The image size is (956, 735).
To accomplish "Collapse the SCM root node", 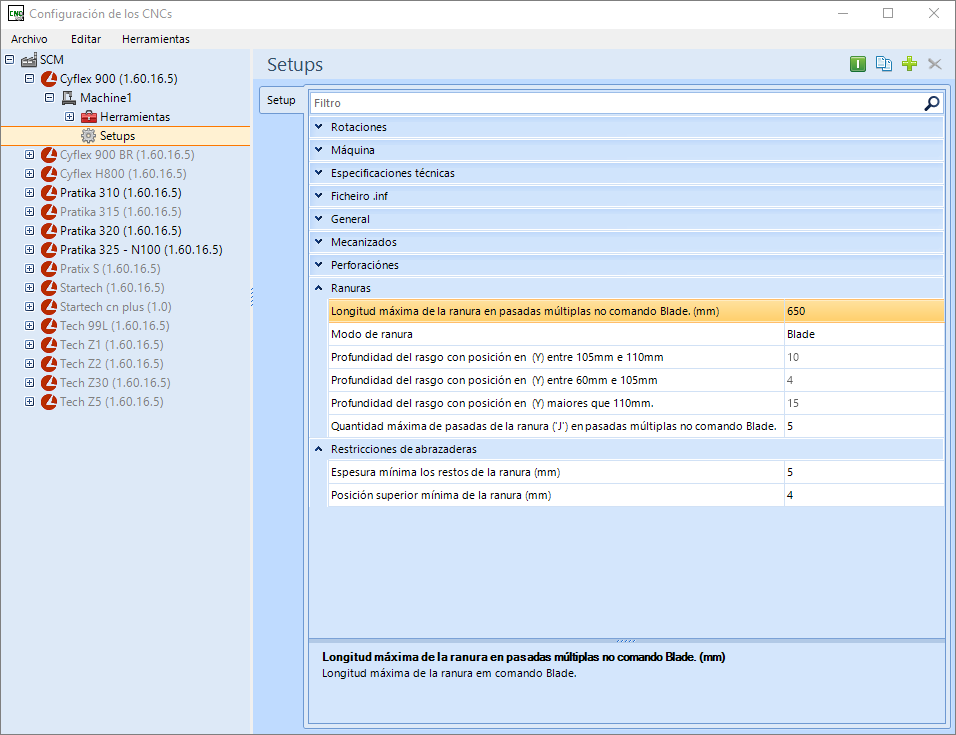I will tap(9, 60).
